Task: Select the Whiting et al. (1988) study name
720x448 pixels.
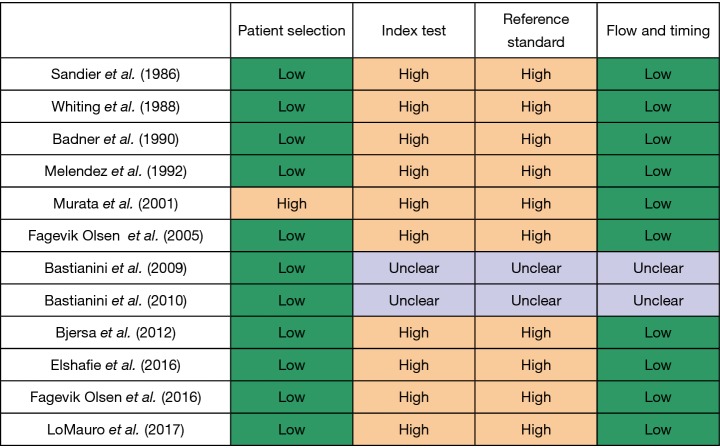Action: click(x=116, y=107)
